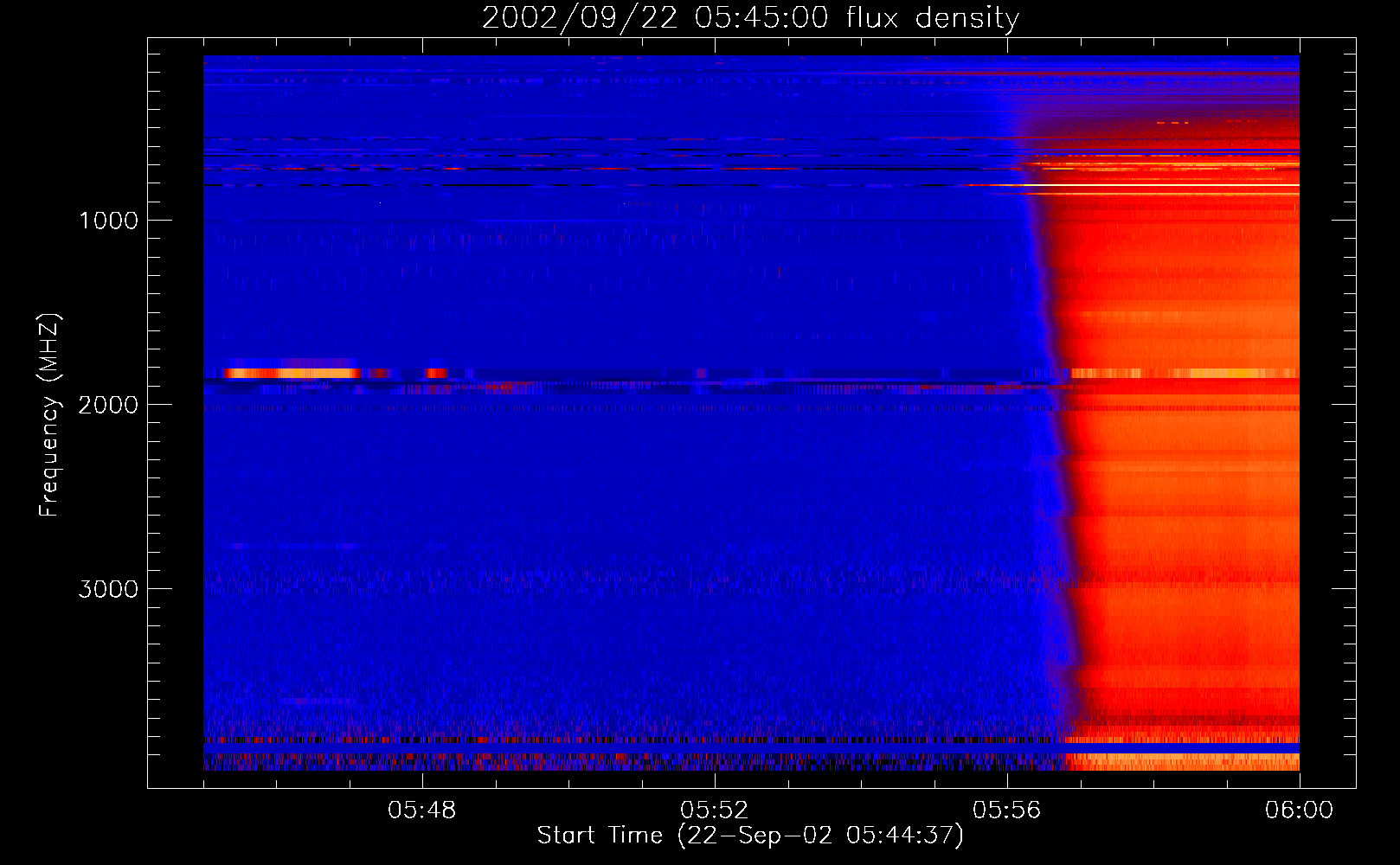Click the "1000" frequency tick label
This screenshot has height=865, width=1400.
click(108, 221)
